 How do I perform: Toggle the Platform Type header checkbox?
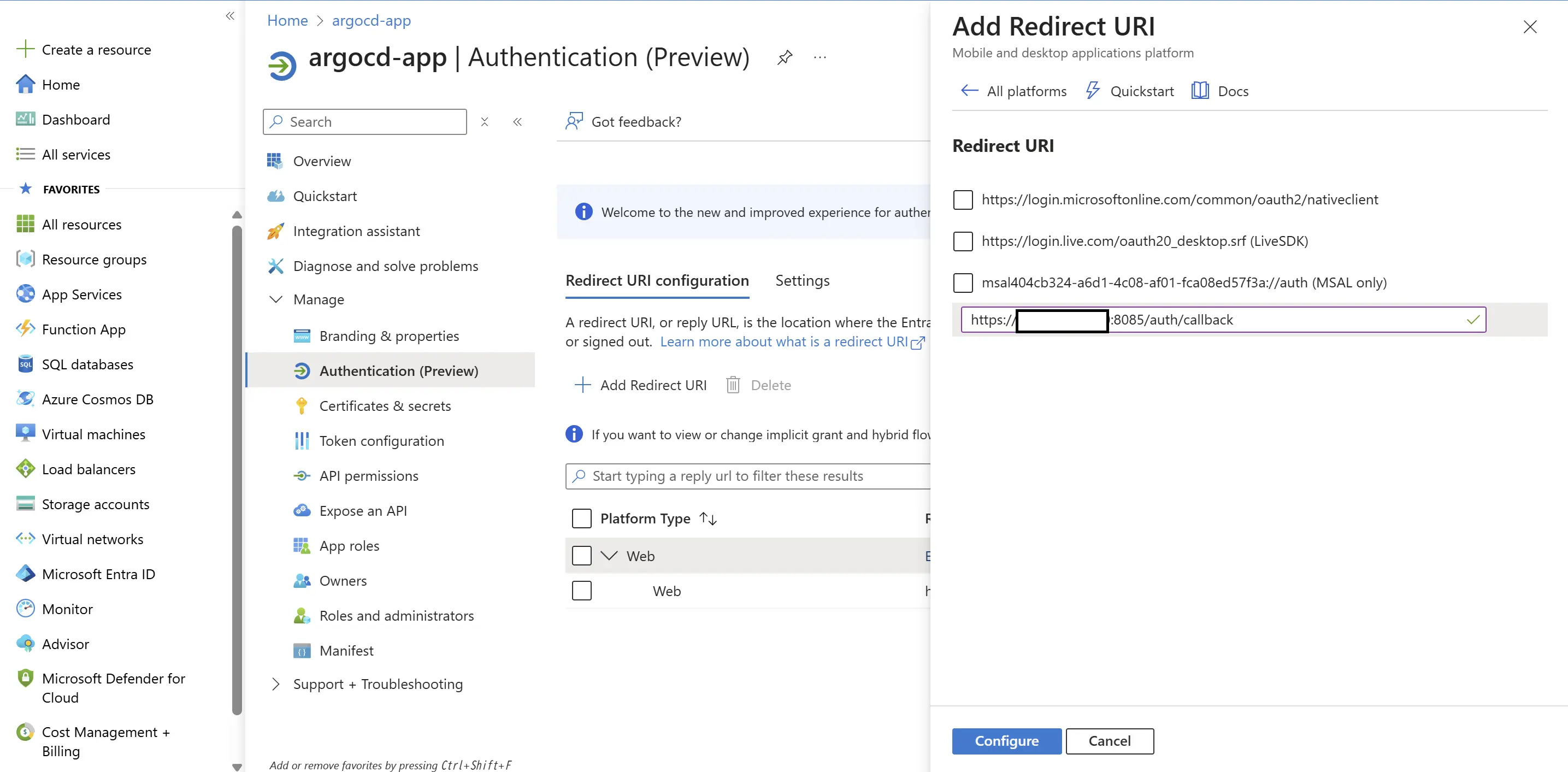click(581, 518)
